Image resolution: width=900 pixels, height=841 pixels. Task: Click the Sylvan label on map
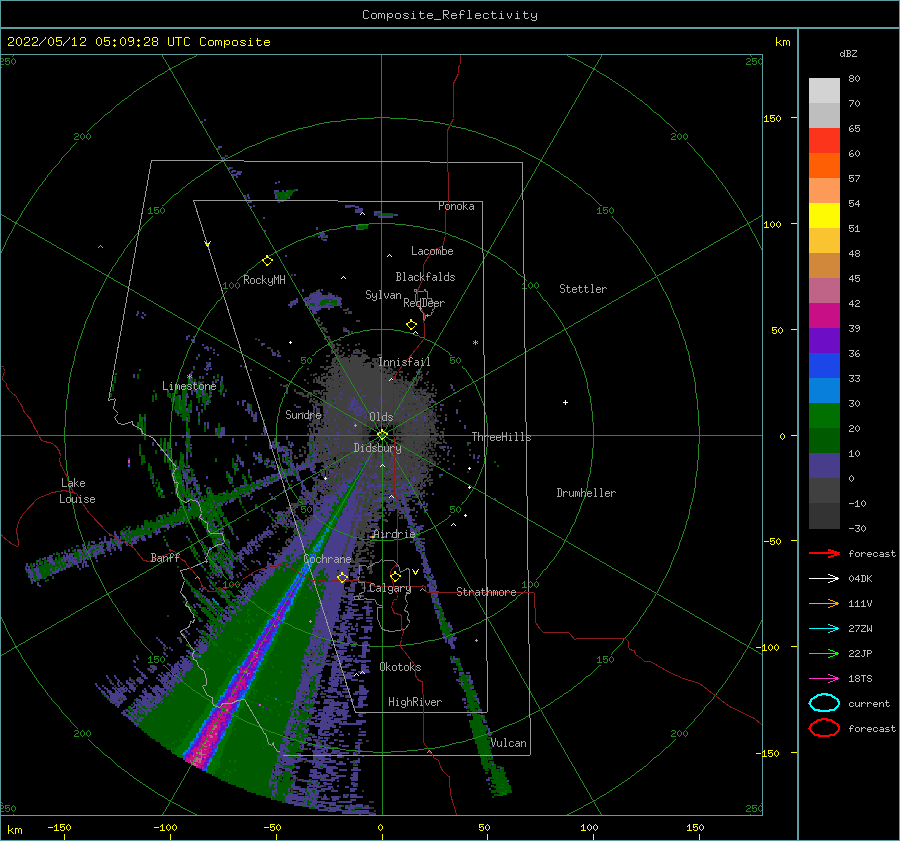(383, 295)
